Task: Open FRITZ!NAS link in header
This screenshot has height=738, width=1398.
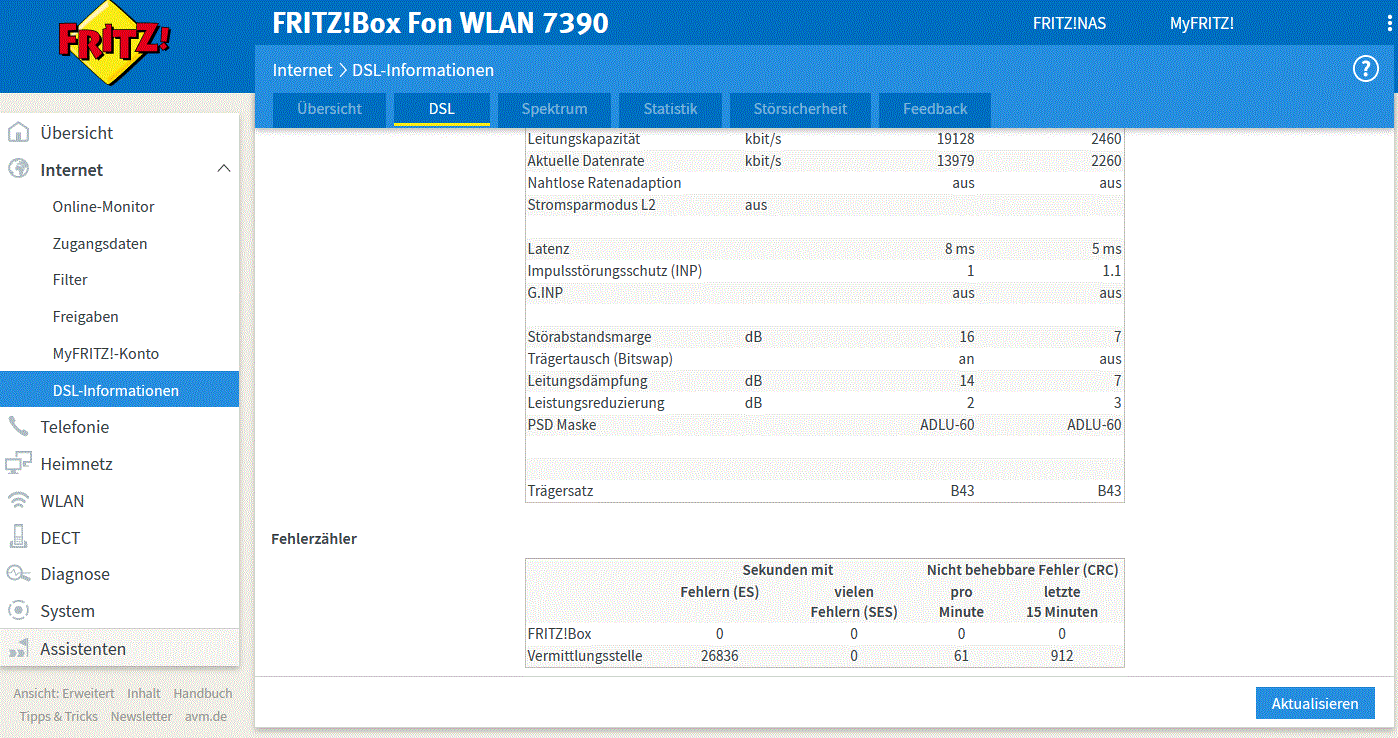Action: [1069, 23]
